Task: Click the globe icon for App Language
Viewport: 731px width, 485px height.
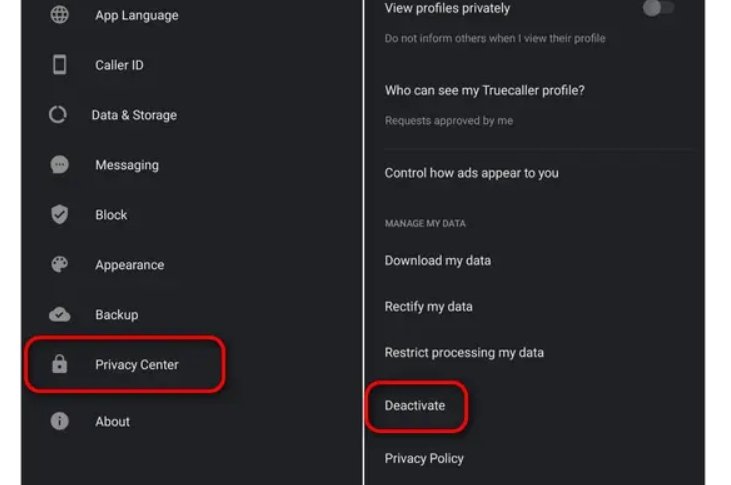Action: [x=59, y=15]
